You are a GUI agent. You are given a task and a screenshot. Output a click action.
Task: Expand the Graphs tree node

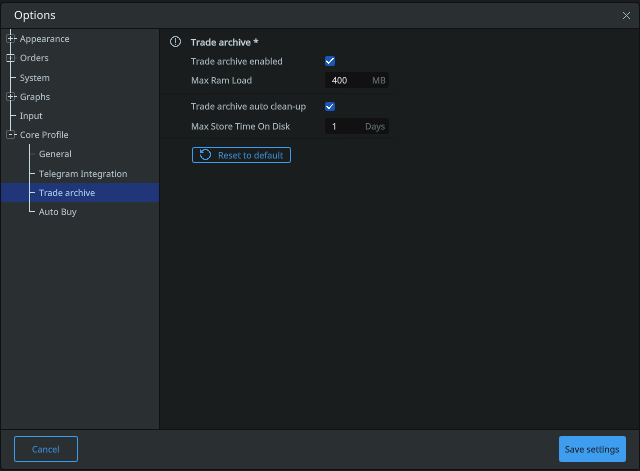point(11,97)
